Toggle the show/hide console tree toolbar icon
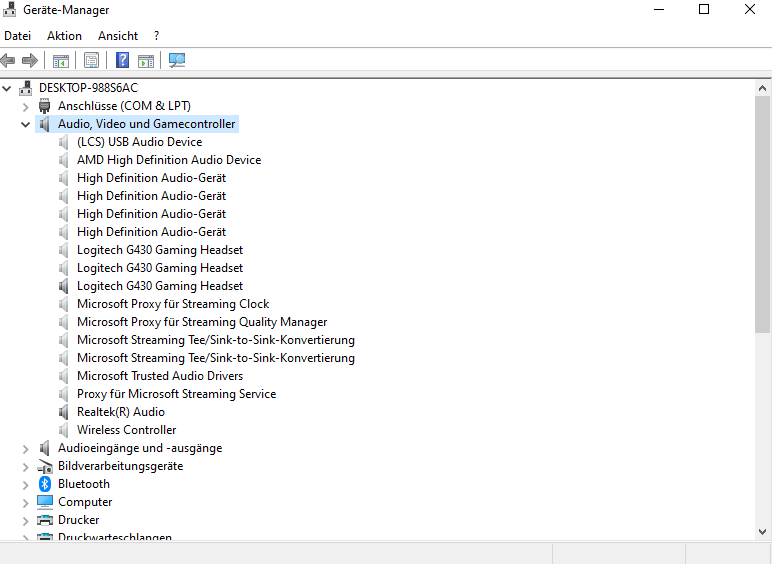This screenshot has width=772, height=564. point(61,61)
